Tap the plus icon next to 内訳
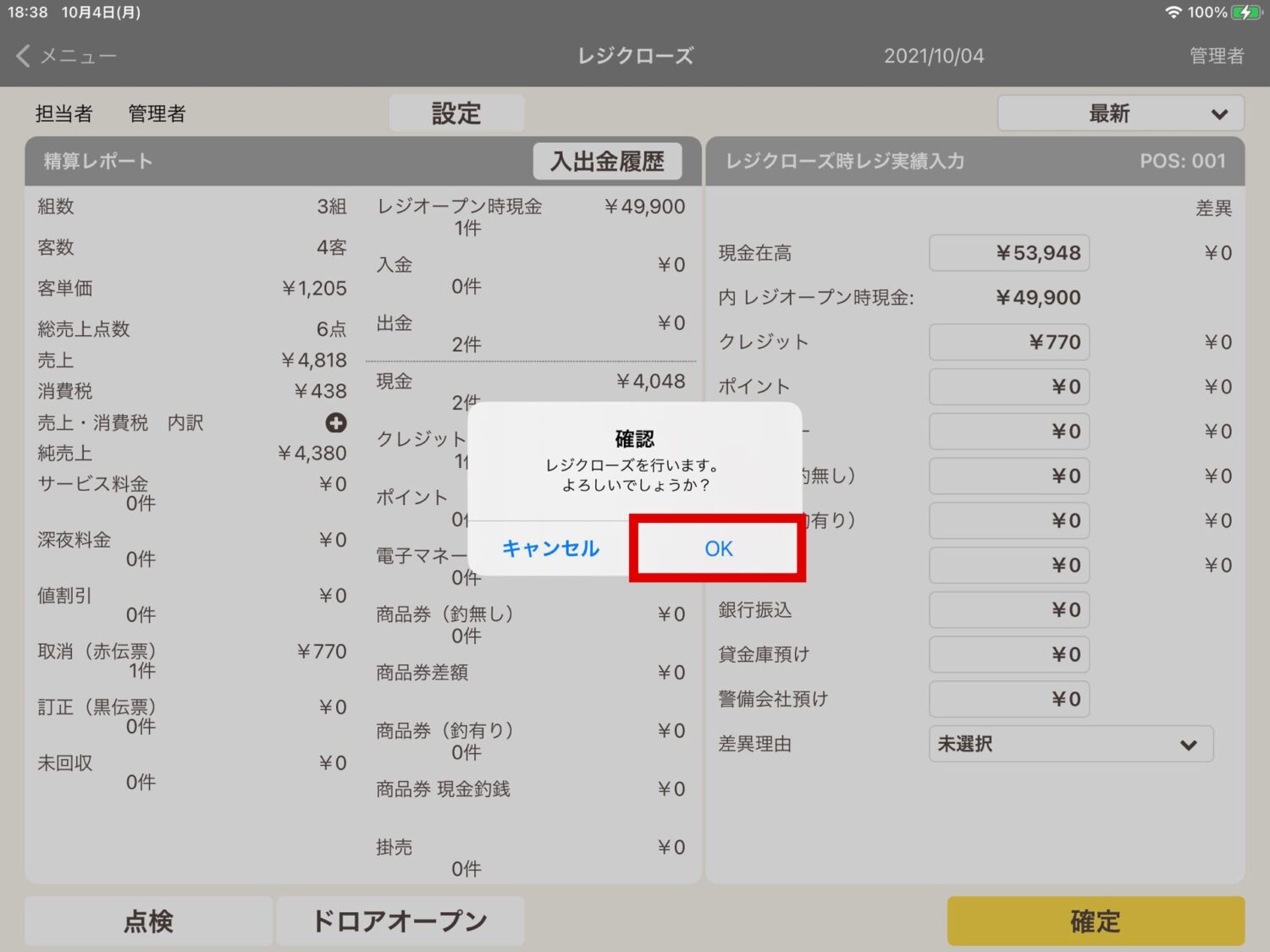Screen dimensions: 1270x952 [x=336, y=422]
